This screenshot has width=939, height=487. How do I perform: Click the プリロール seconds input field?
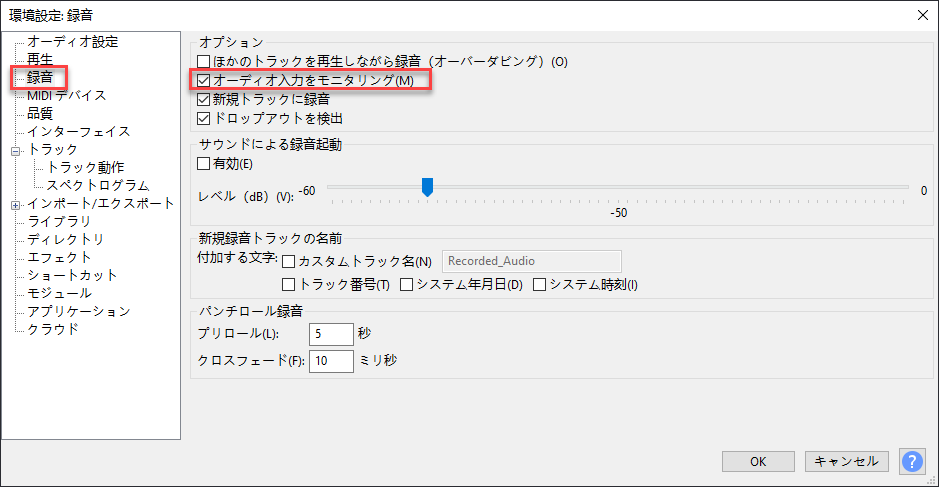331,334
